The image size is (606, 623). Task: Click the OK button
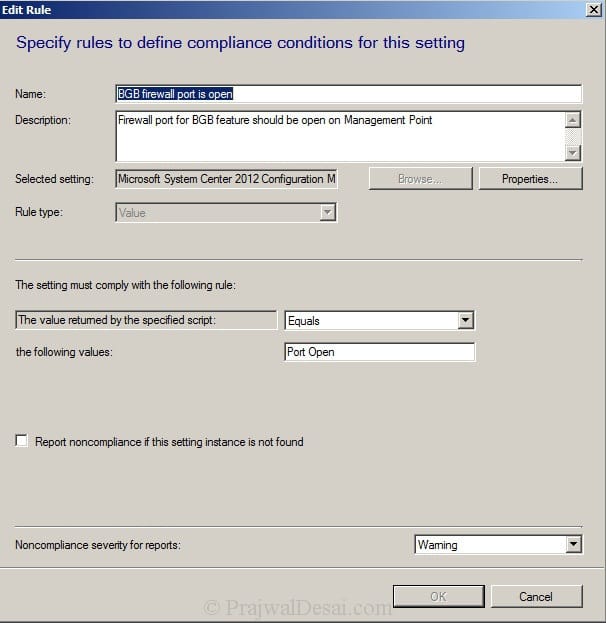(439, 596)
